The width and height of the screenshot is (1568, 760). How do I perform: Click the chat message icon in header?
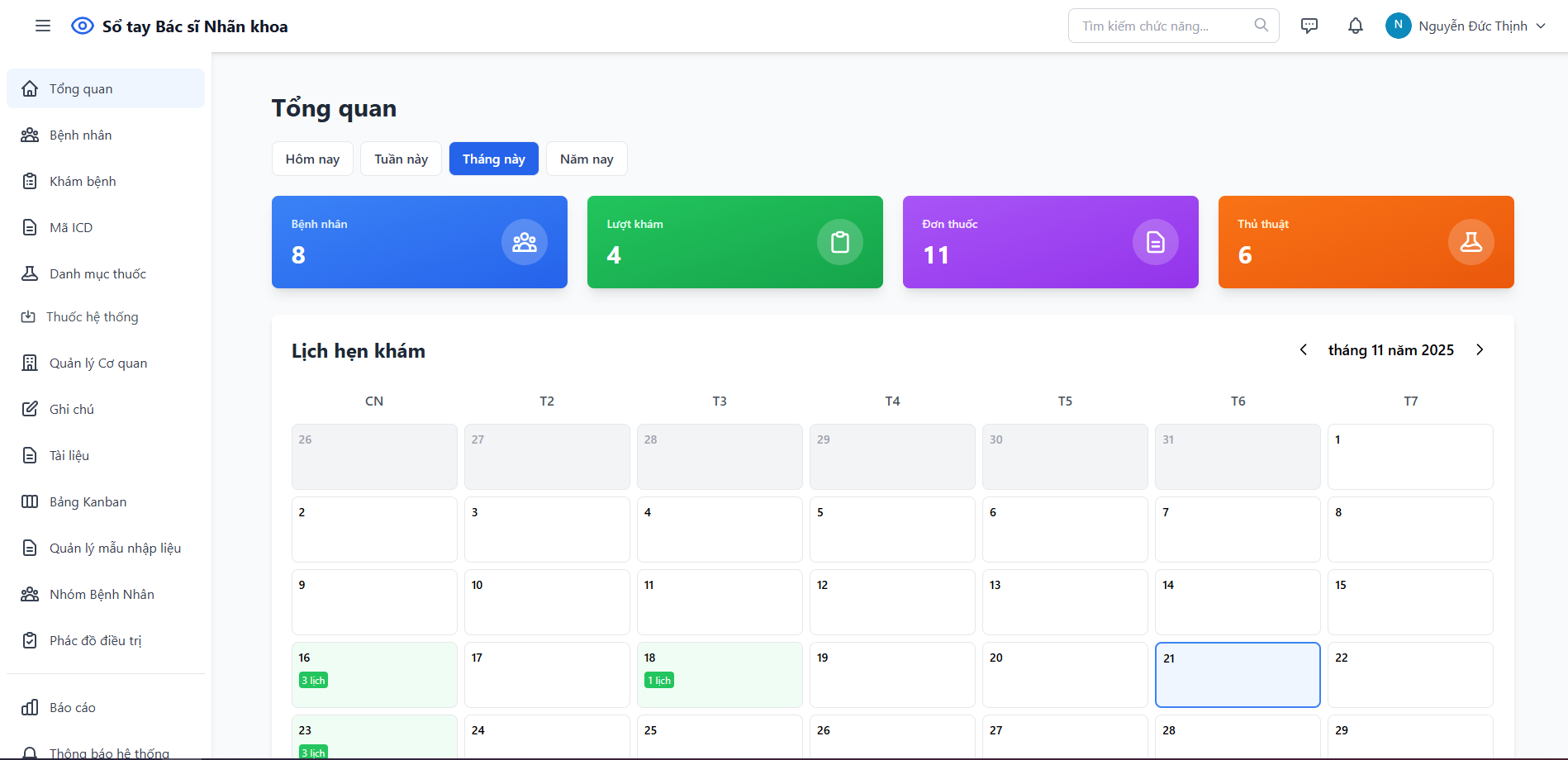pyautogui.click(x=1309, y=26)
